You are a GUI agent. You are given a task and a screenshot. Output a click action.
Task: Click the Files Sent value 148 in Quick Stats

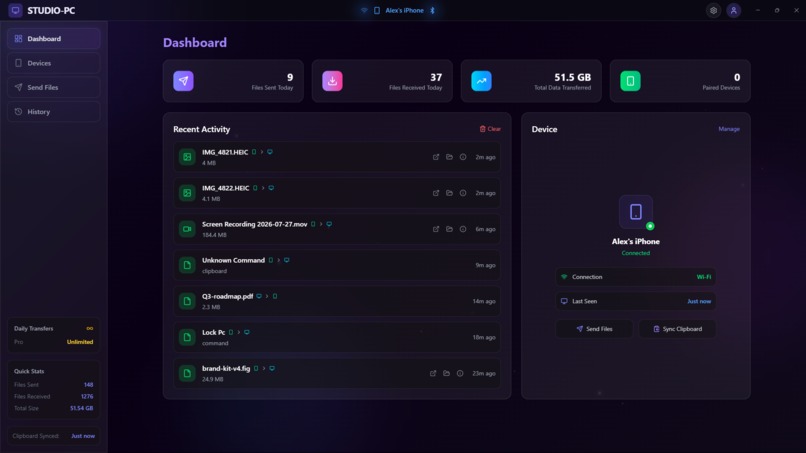coord(88,385)
